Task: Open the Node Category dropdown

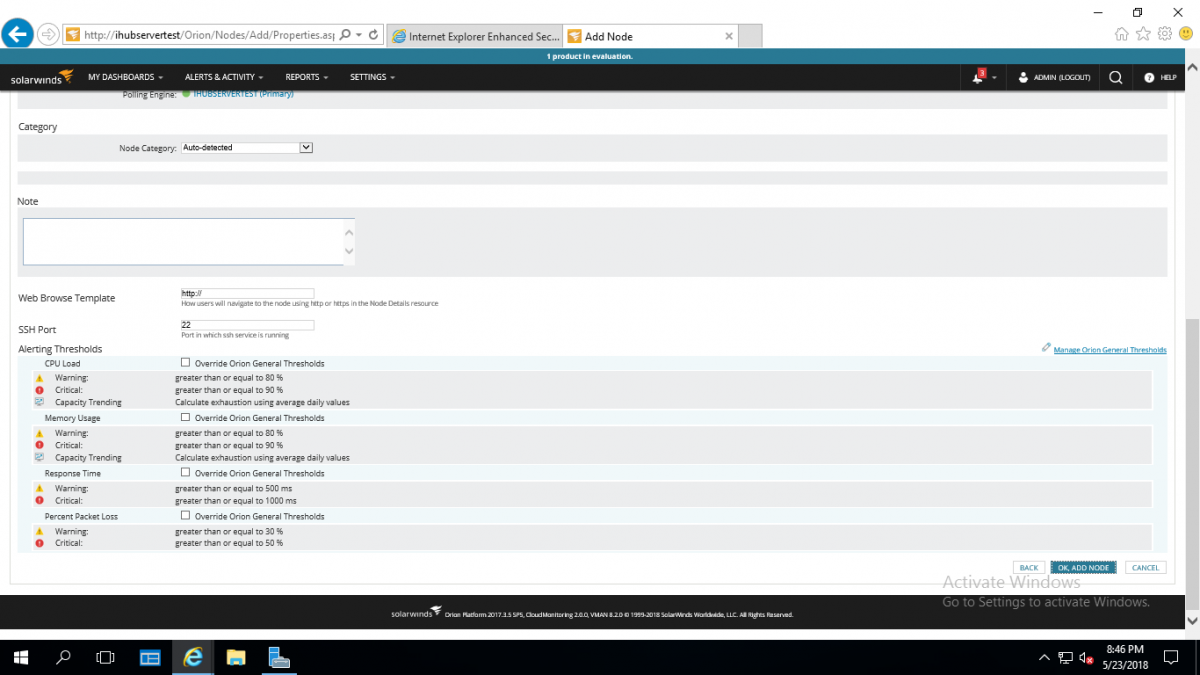Action: tap(306, 147)
